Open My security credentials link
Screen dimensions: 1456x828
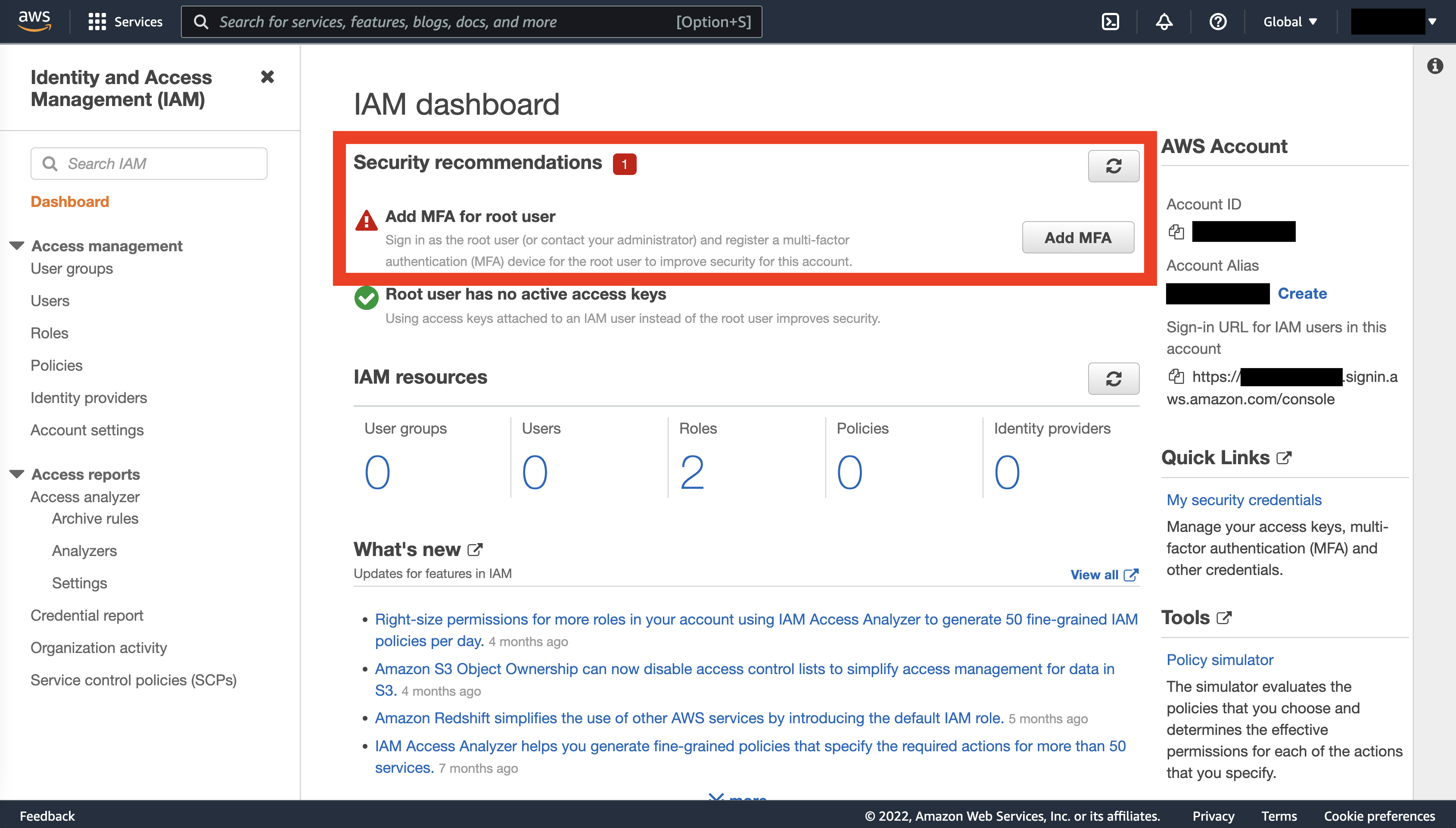[1244, 500]
